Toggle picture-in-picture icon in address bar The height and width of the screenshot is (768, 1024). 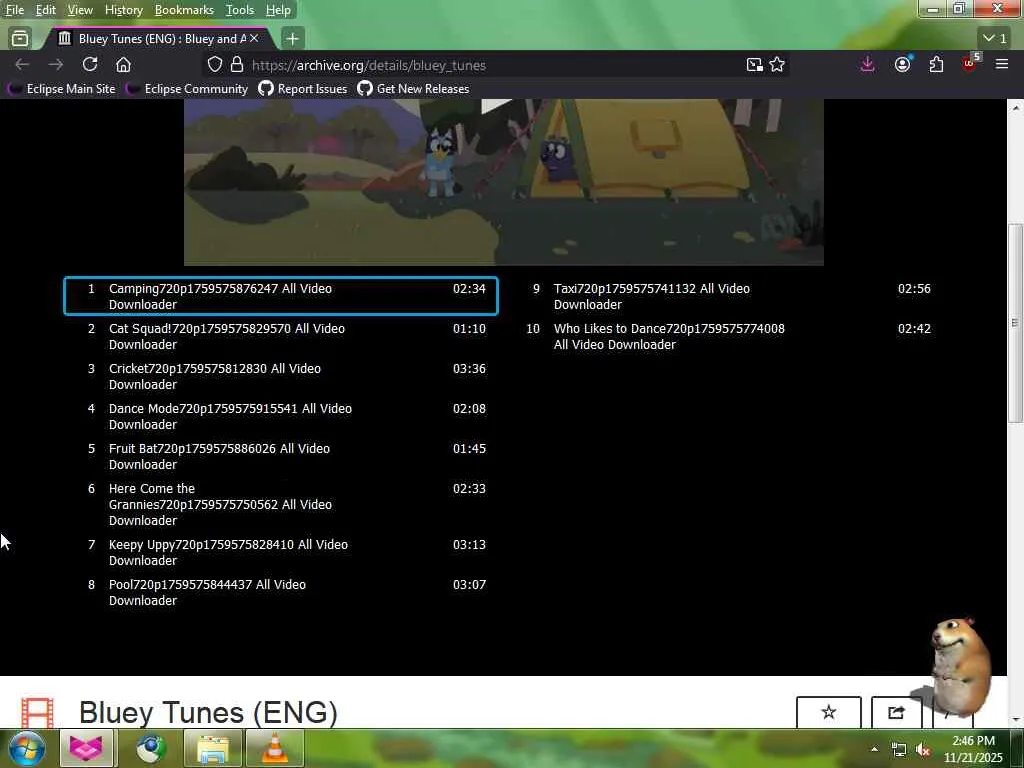754,65
